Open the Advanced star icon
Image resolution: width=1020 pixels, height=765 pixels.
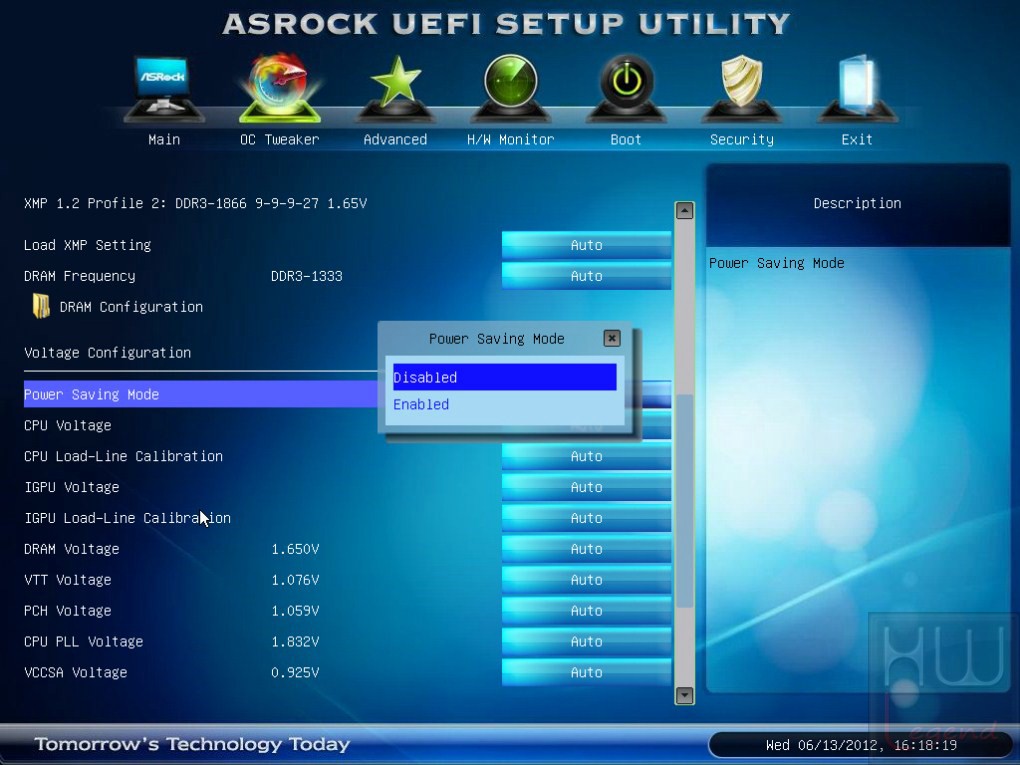(396, 88)
